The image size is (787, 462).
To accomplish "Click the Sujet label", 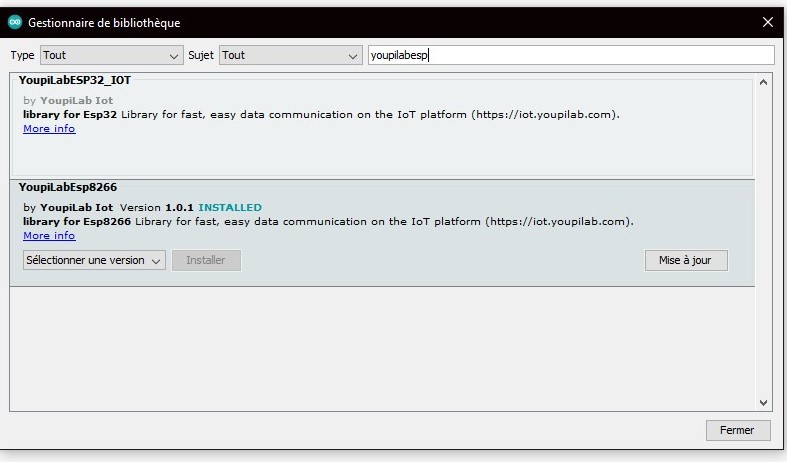I will point(201,55).
